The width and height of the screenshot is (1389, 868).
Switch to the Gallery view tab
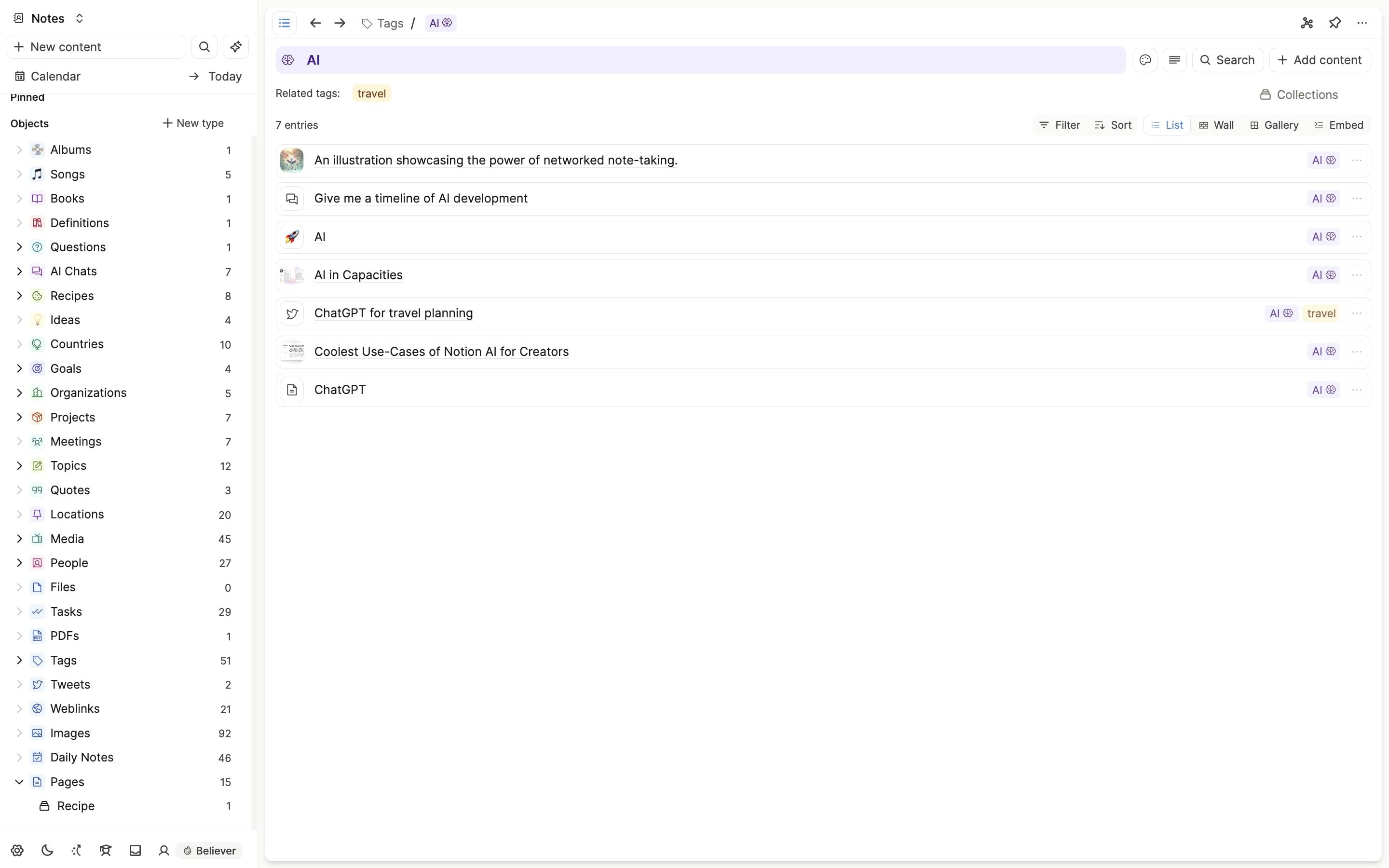click(x=1274, y=125)
